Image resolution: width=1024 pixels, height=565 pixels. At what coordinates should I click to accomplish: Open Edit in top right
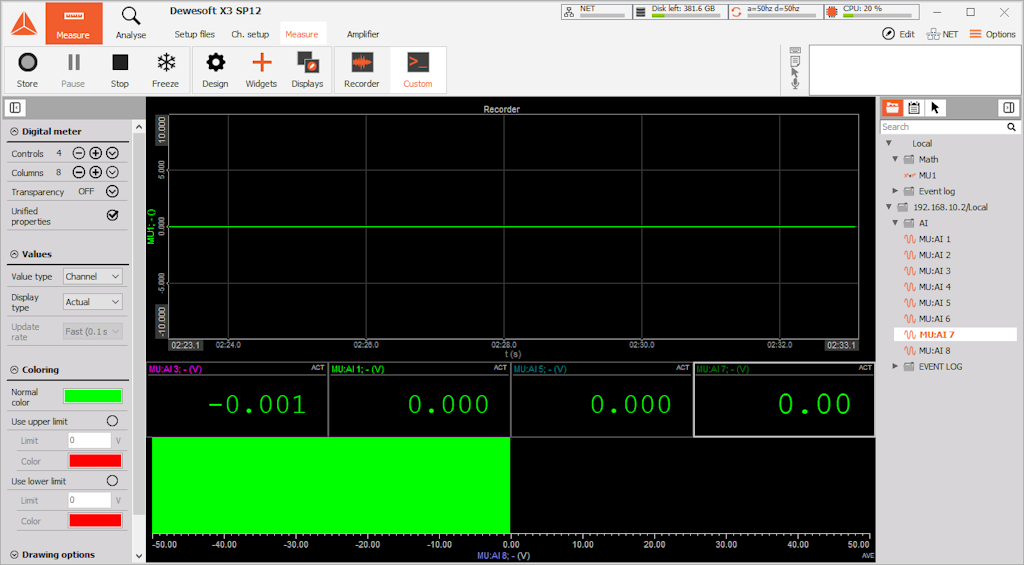pyautogui.click(x=898, y=34)
